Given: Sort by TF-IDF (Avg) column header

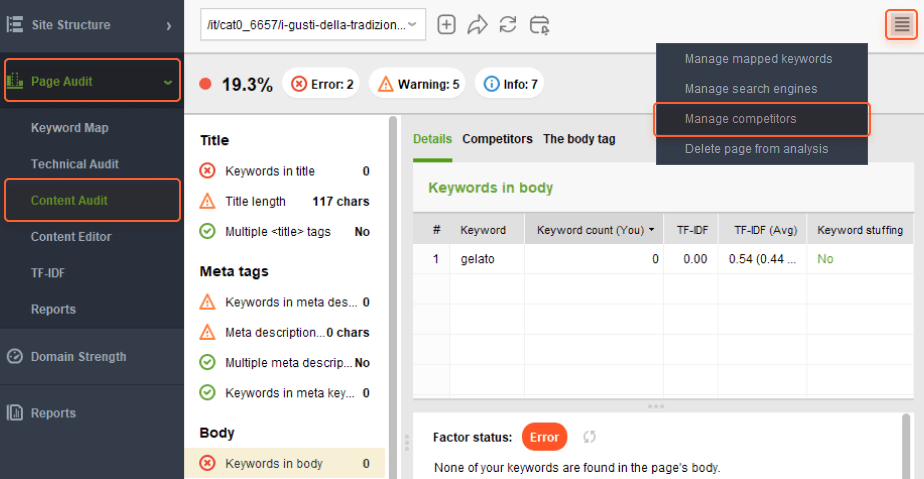Looking at the screenshot, I should click(x=765, y=230).
